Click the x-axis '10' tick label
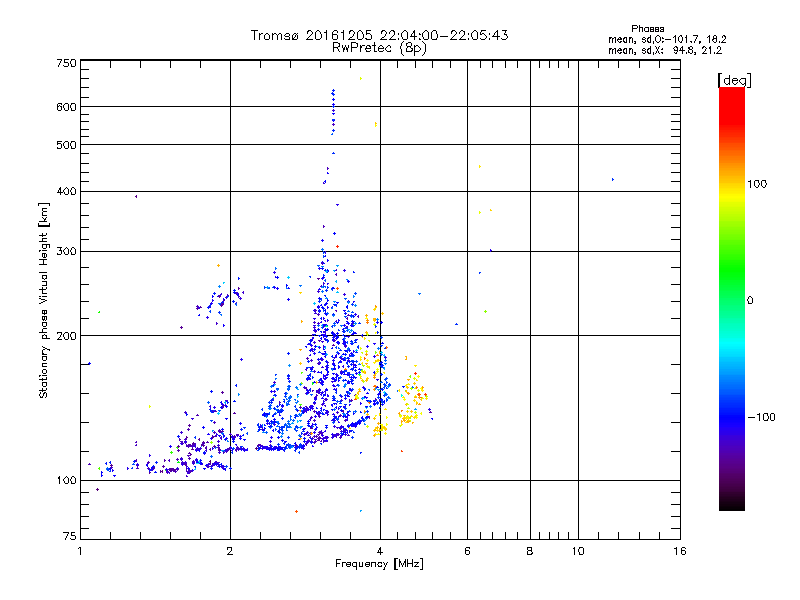Screen dimensions: 800x600 [578, 551]
